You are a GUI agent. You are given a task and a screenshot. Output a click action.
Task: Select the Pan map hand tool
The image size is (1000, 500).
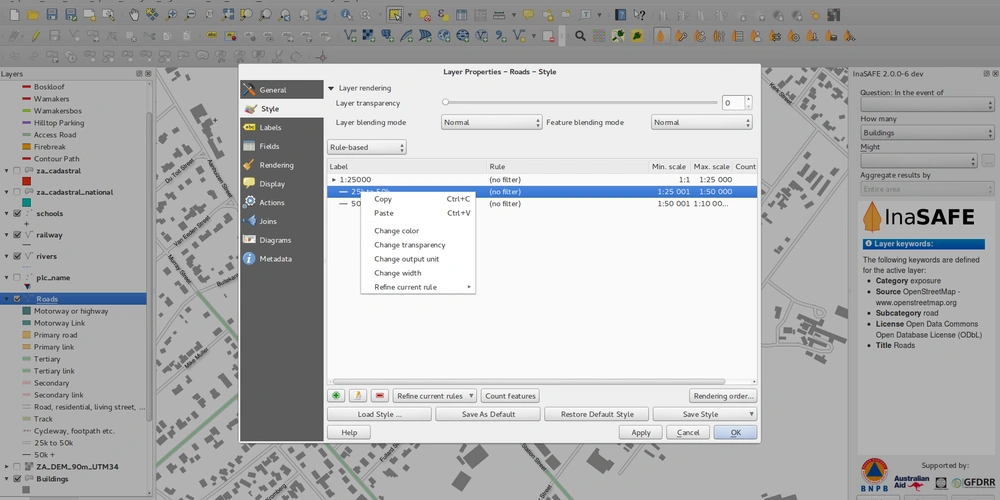pos(133,15)
